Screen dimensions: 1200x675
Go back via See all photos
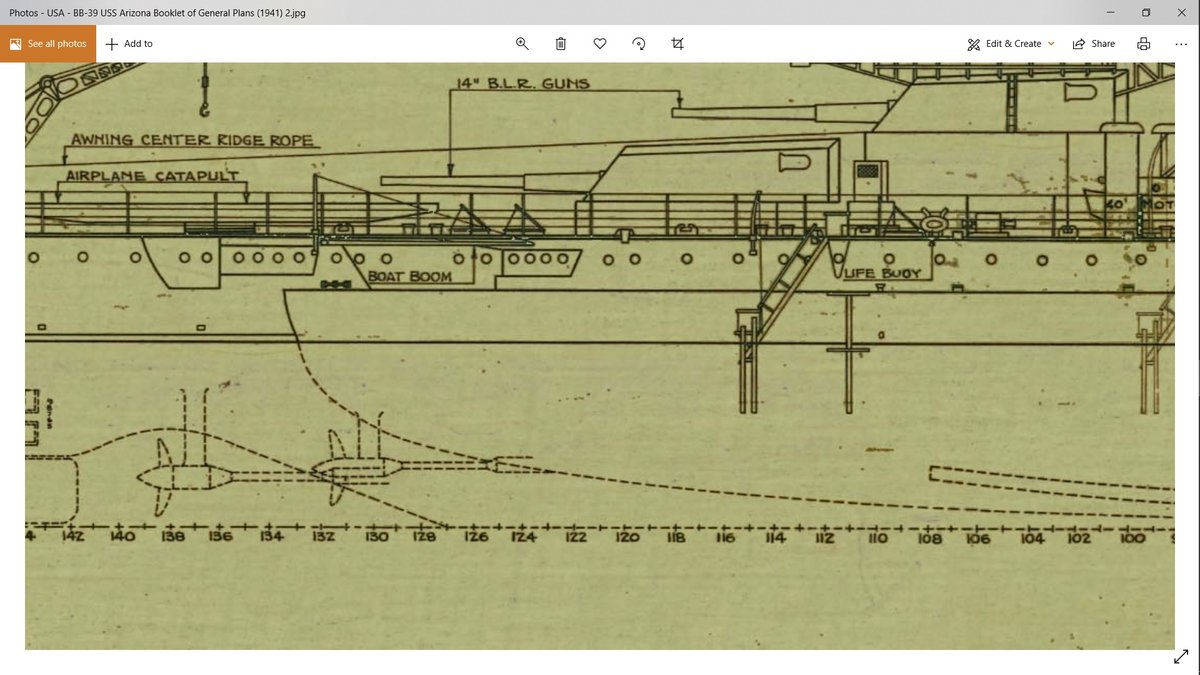[x=48, y=44]
